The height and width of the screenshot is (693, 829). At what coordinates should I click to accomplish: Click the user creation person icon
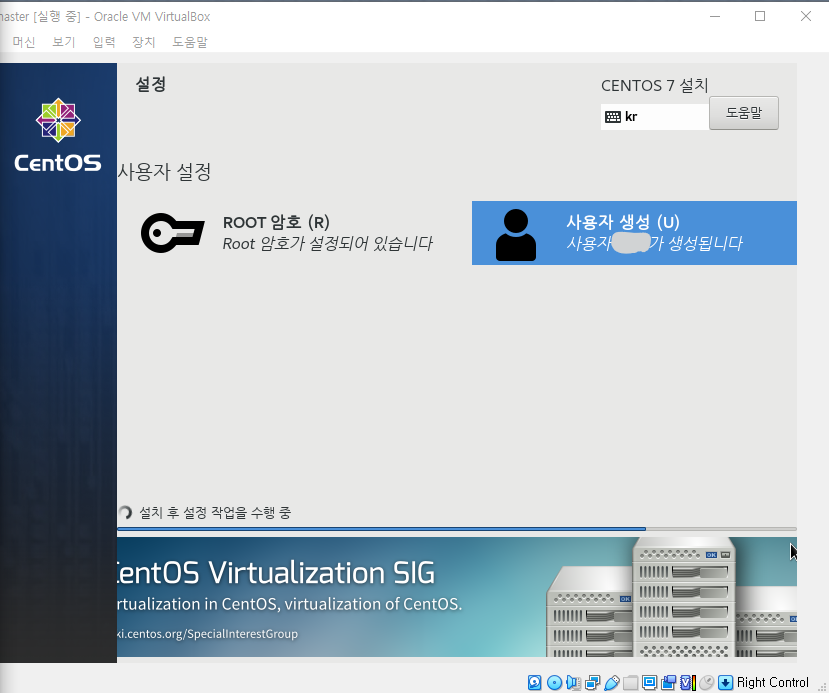(x=515, y=235)
